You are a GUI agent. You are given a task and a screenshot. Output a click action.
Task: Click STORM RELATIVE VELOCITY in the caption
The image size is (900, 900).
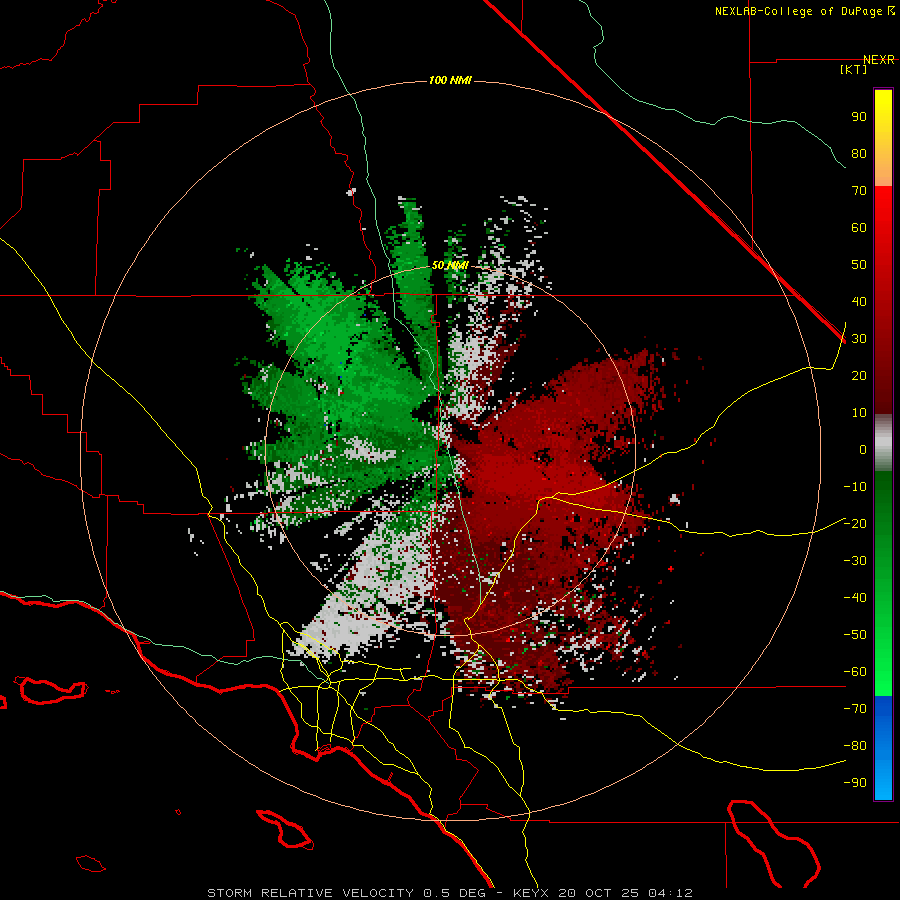coord(310,893)
